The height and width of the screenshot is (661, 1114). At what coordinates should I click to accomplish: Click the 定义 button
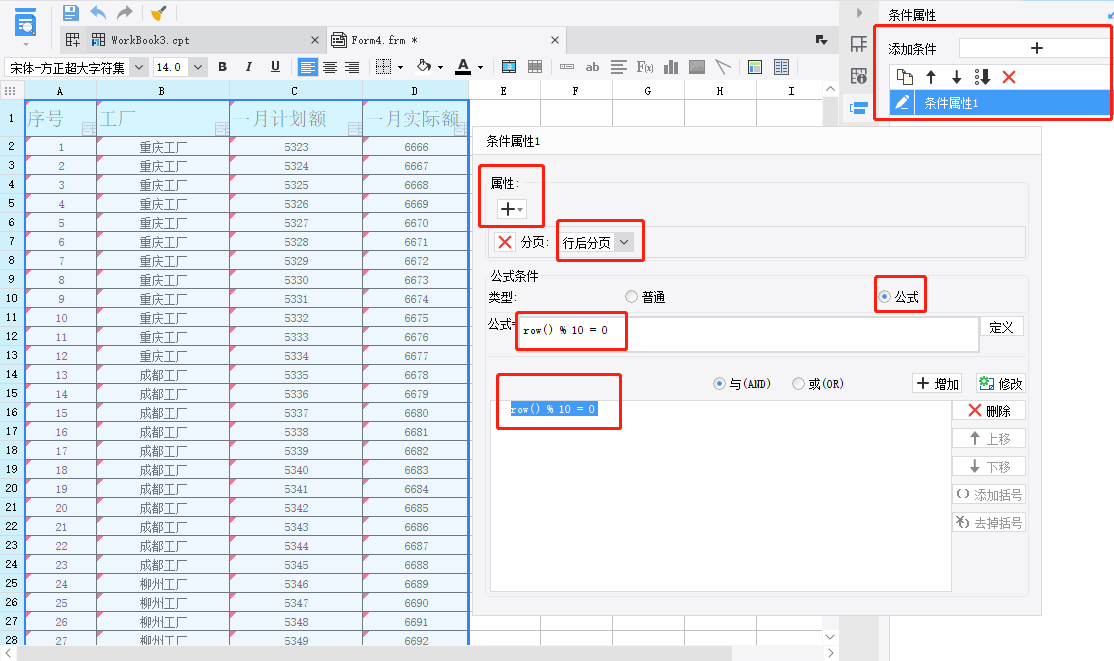[1002, 327]
